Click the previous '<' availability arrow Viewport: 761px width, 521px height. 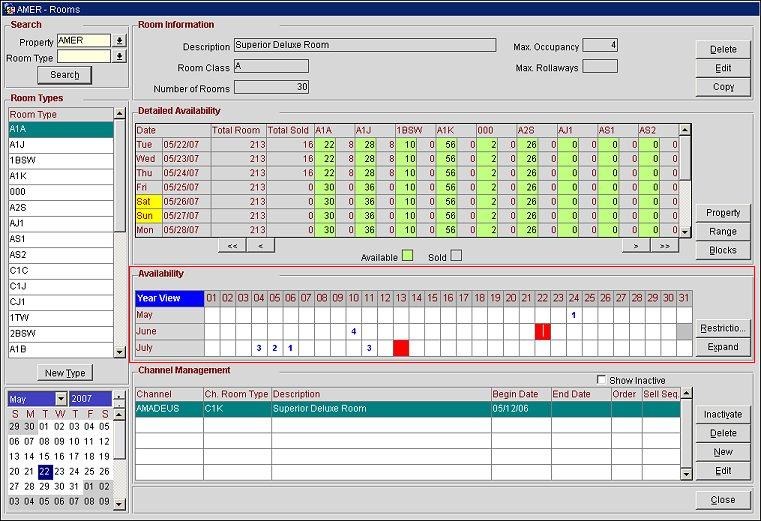[260, 245]
